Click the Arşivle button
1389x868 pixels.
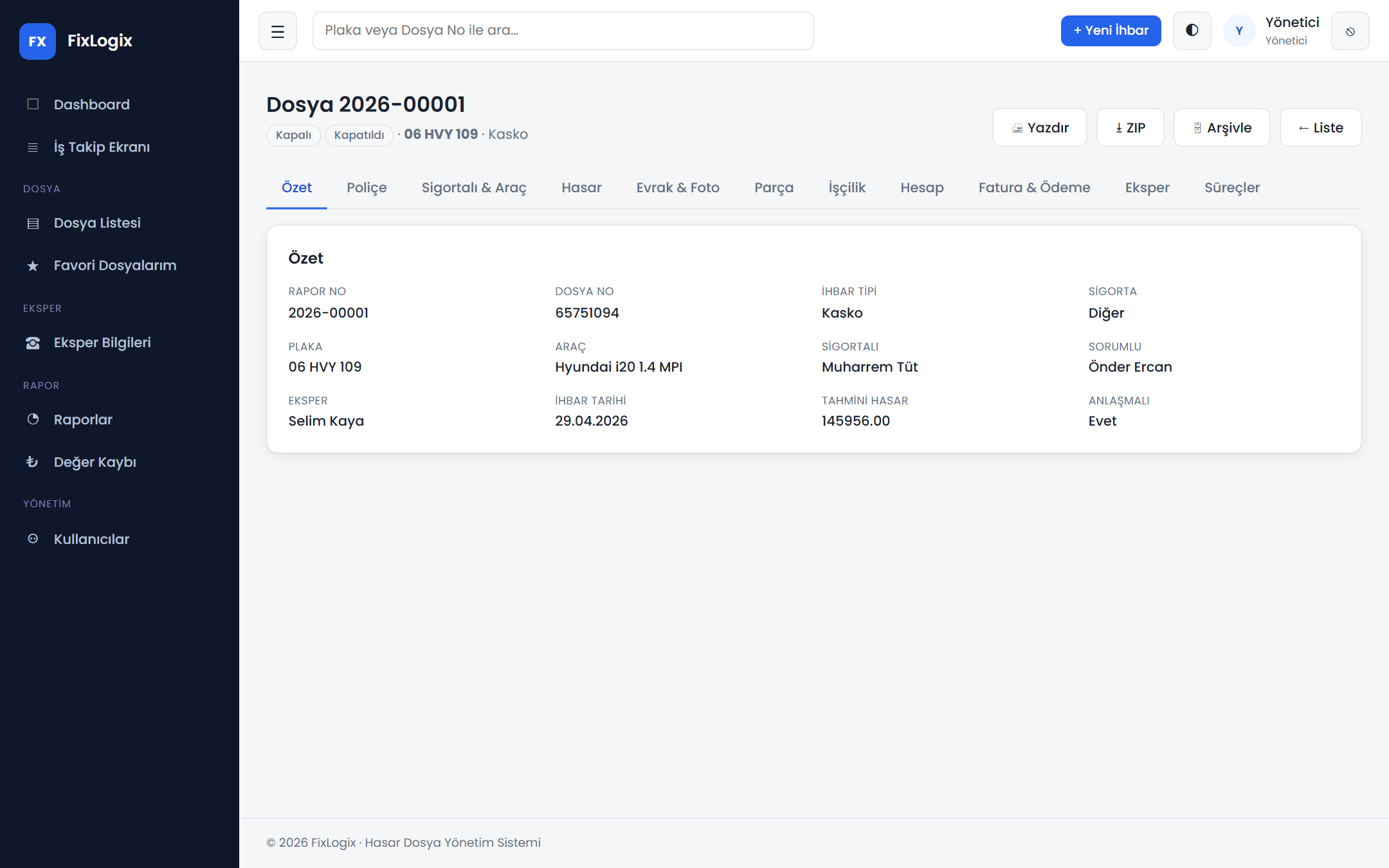1222,127
